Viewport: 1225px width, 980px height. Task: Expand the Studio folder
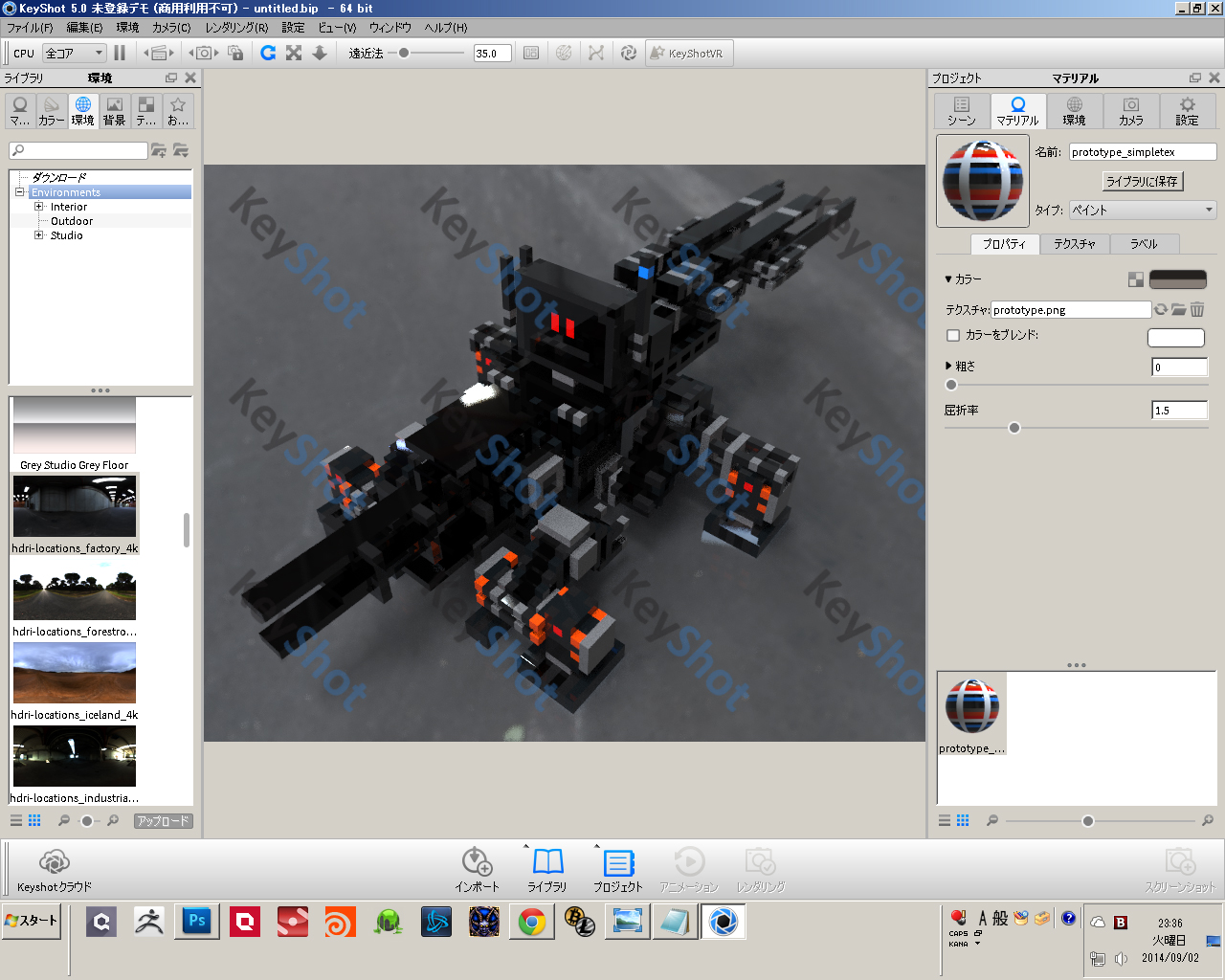click(39, 235)
